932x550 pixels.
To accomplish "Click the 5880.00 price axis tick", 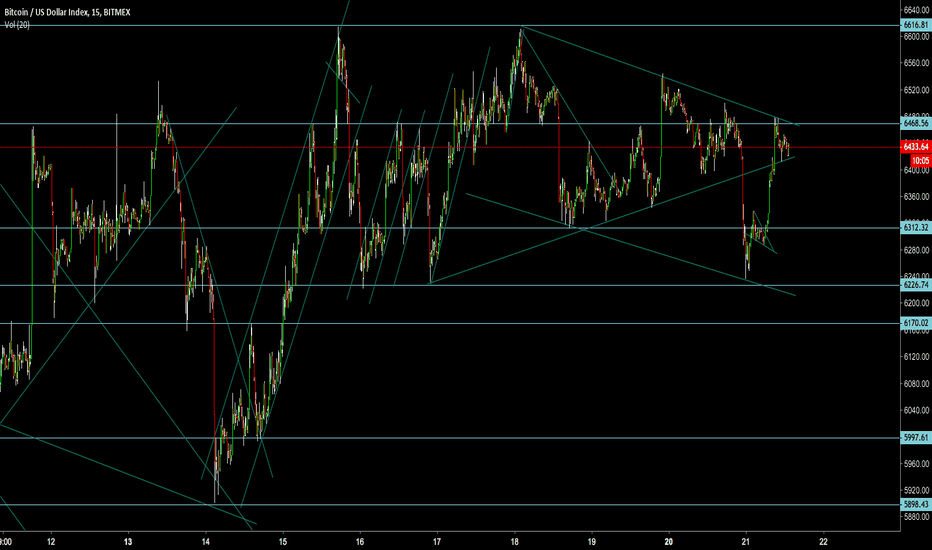I will [916, 517].
